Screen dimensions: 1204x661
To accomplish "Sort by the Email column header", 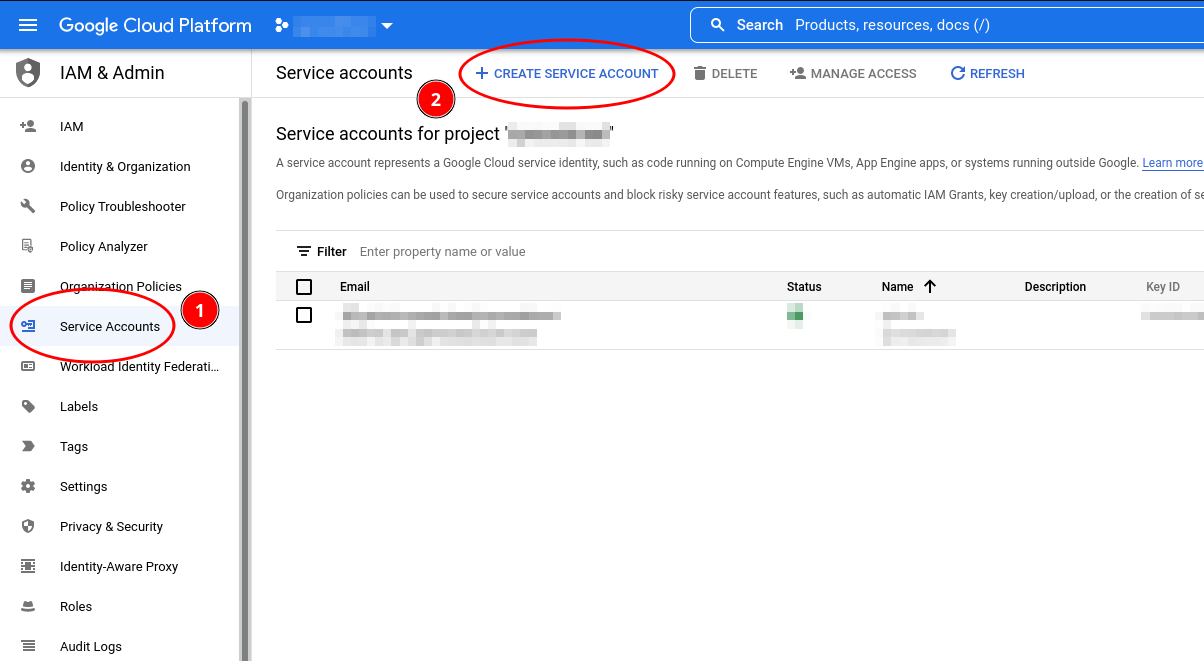I will tap(355, 287).
